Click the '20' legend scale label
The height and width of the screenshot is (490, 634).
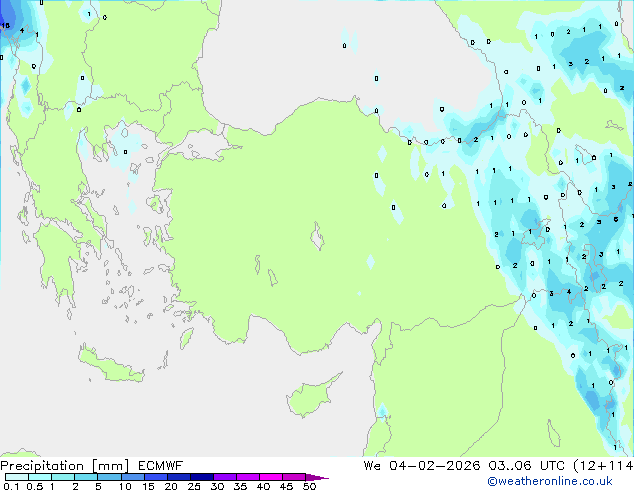coord(171,486)
